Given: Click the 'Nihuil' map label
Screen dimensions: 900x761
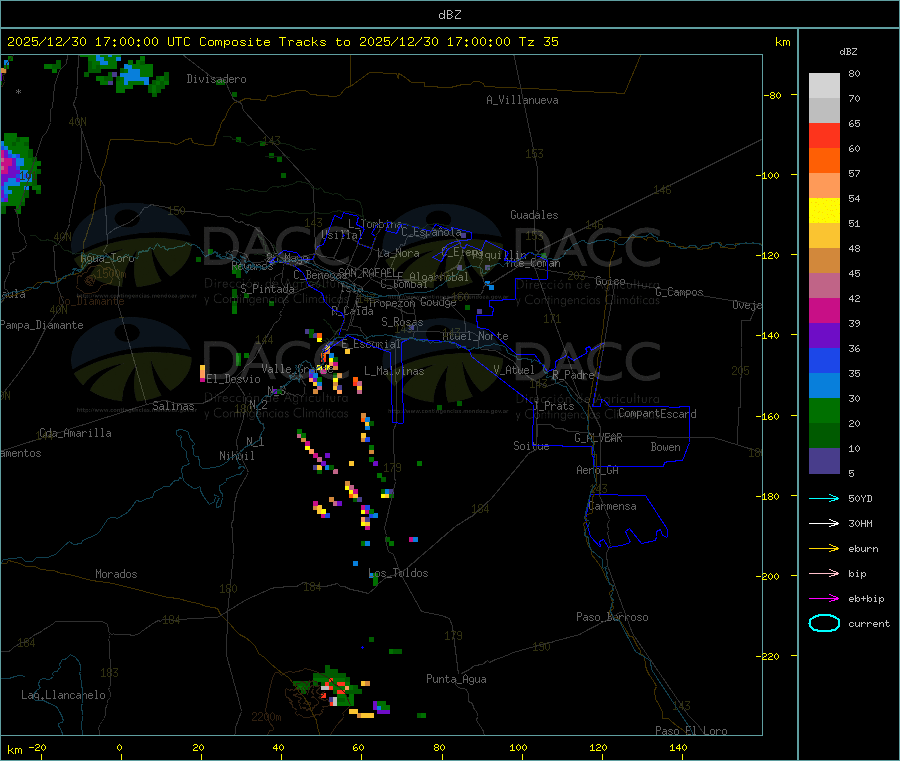Looking at the screenshot, I should pyautogui.click(x=237, y=456).
